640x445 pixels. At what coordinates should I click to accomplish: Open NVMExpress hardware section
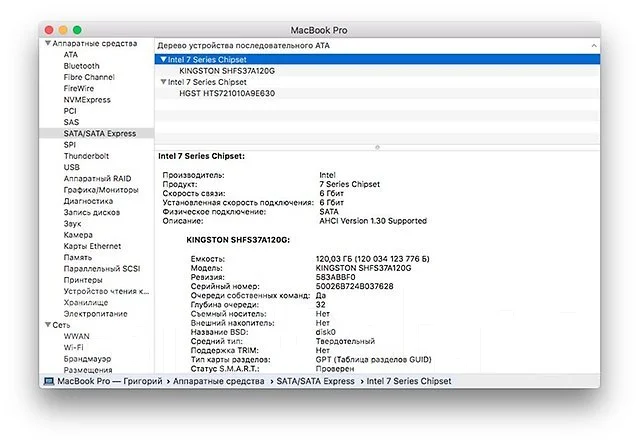click(87, 100)
